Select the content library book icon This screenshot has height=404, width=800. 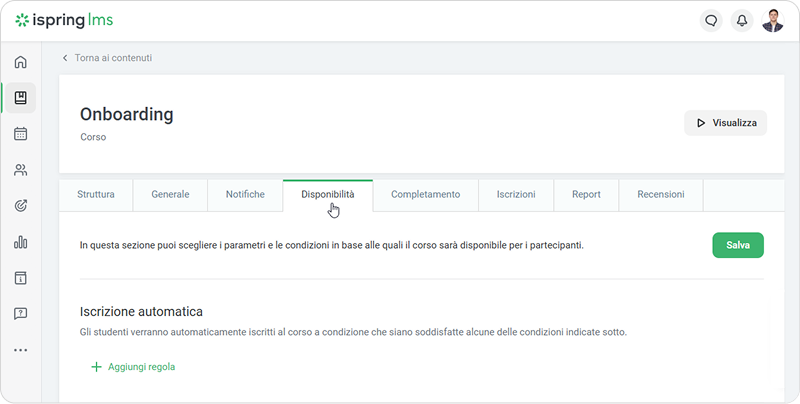tap(20, 98)
